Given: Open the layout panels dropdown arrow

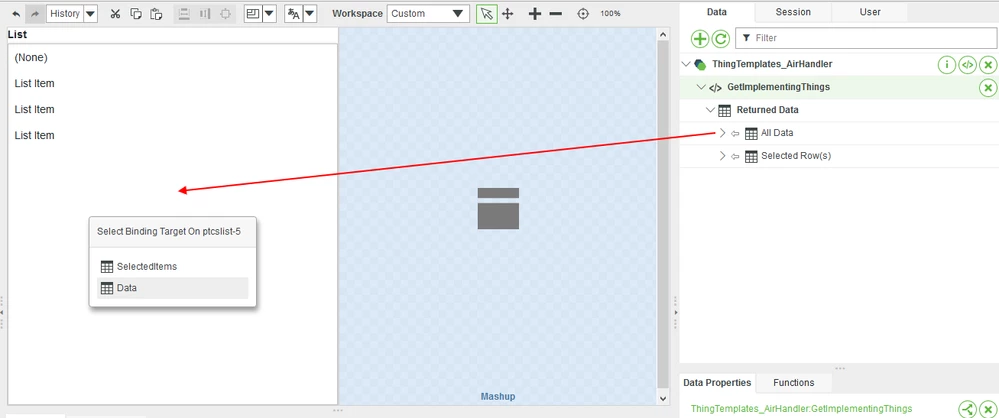Looking at the screenshot, I should [269, 13].
